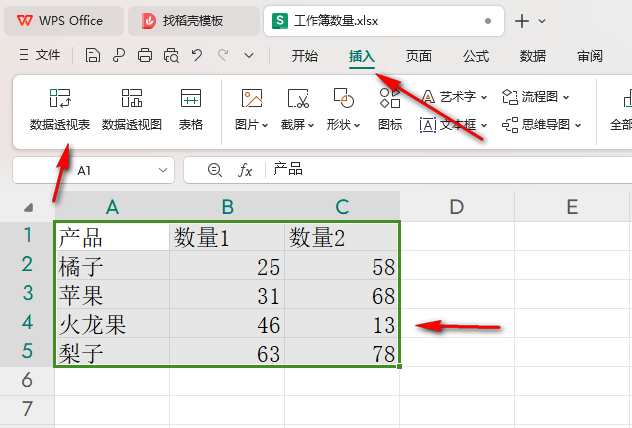Open the WPS Office home tab

click(64, 21)
